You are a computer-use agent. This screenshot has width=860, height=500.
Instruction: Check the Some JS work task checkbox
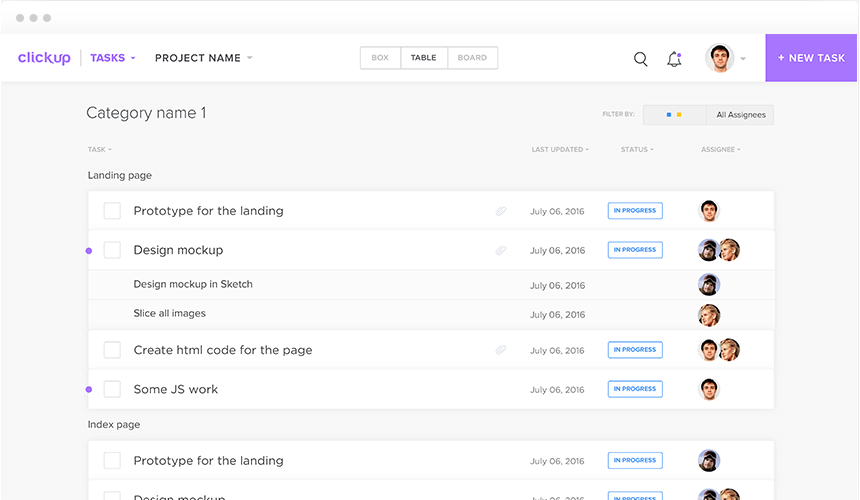tap(112, 389)
